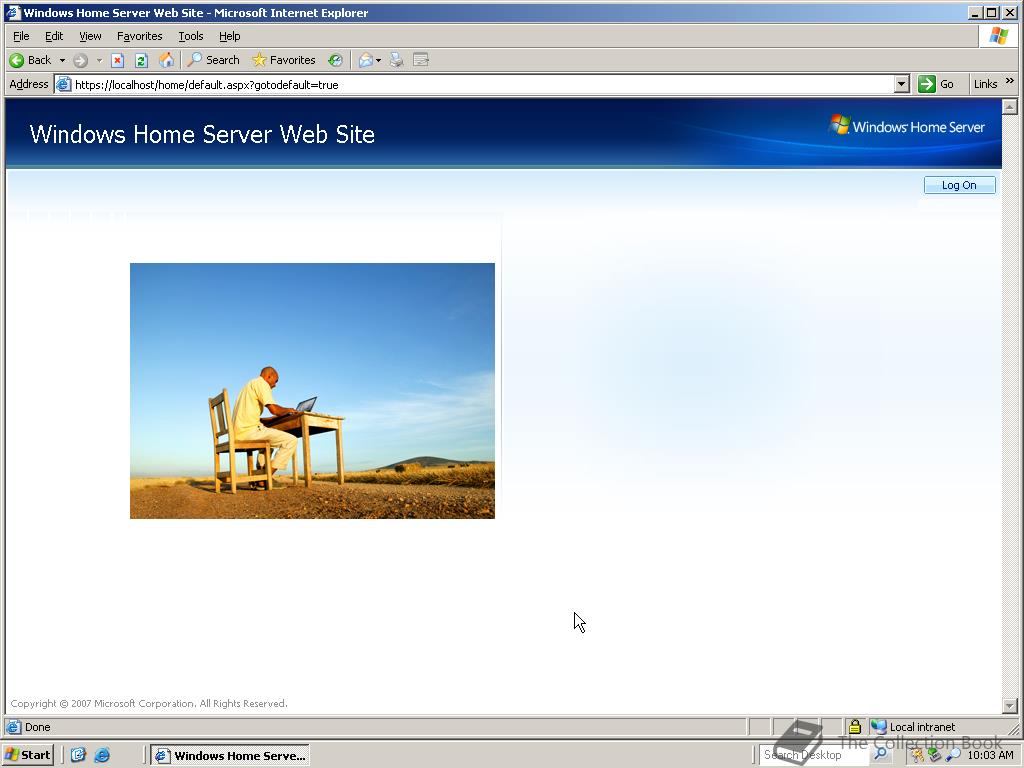Open the Tools menu
The image size is (1024, 768).
191,36
